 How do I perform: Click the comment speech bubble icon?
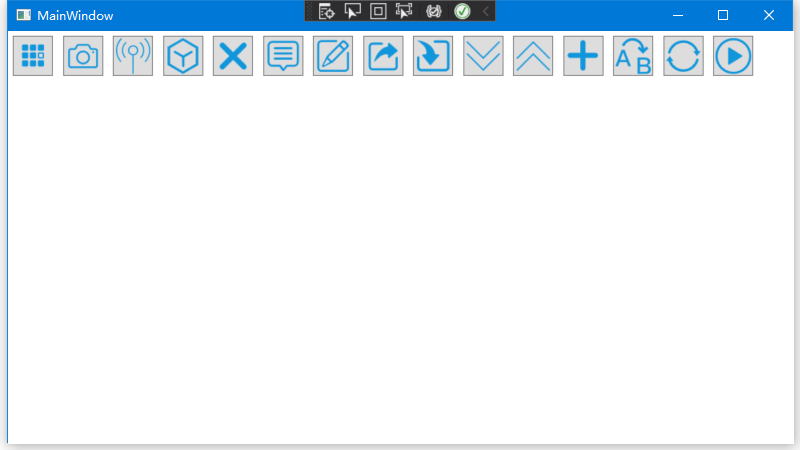(283, 56)
